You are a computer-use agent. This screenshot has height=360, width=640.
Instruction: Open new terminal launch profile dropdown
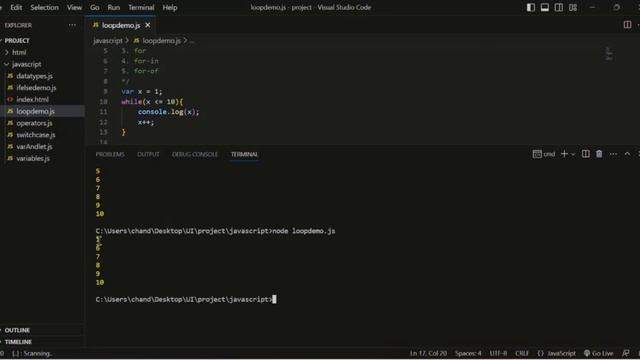(x=573, y=154)
